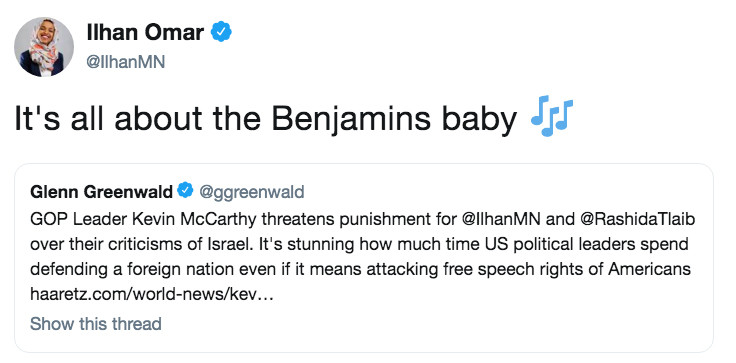
Task: Click verified badge beside Glenn Greenwald
Action: click(185, 190)
